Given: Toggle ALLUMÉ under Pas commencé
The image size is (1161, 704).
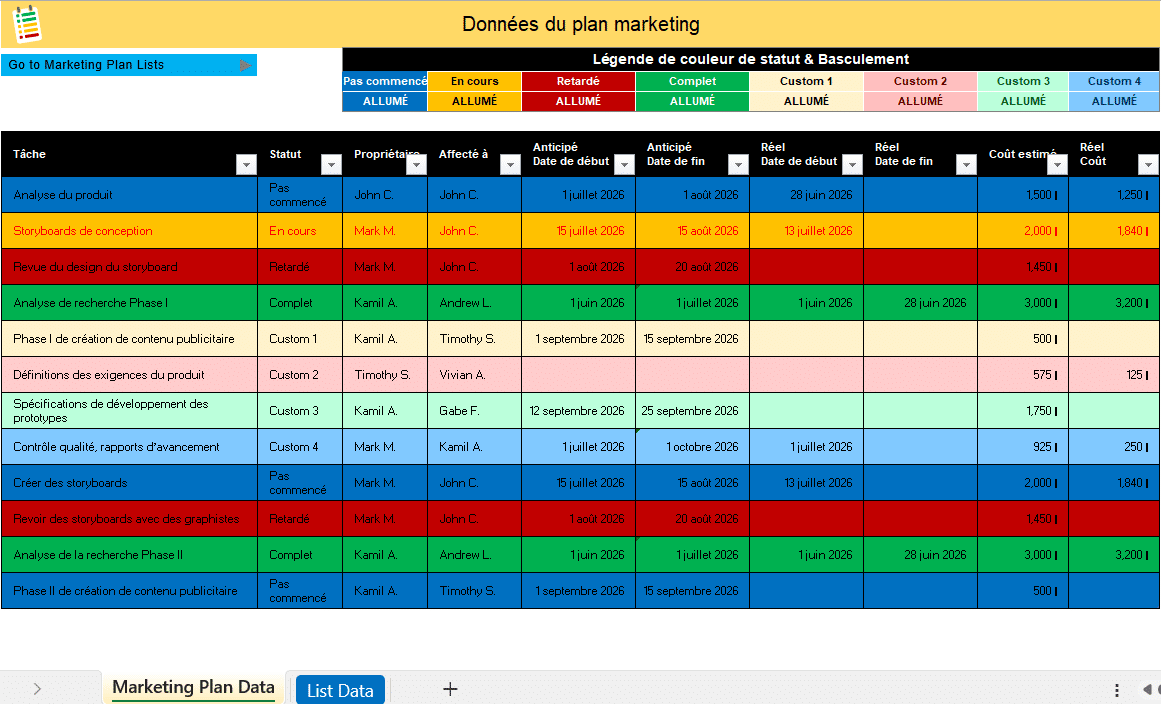Looking at the screenshot, I should click(385, 101).
